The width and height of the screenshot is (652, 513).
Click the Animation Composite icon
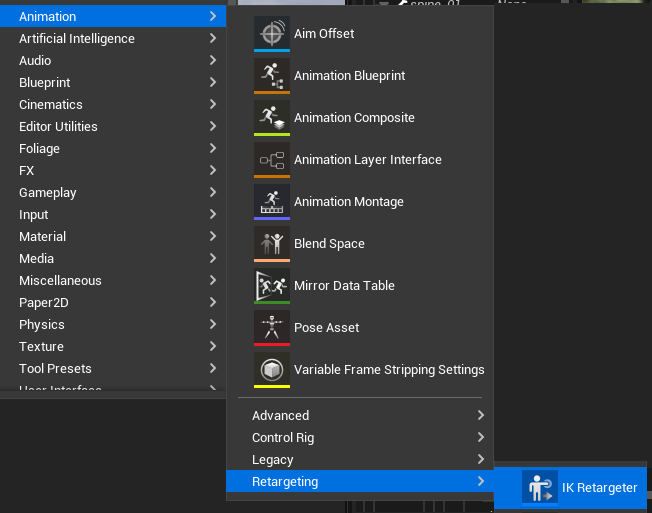point(272,117)
